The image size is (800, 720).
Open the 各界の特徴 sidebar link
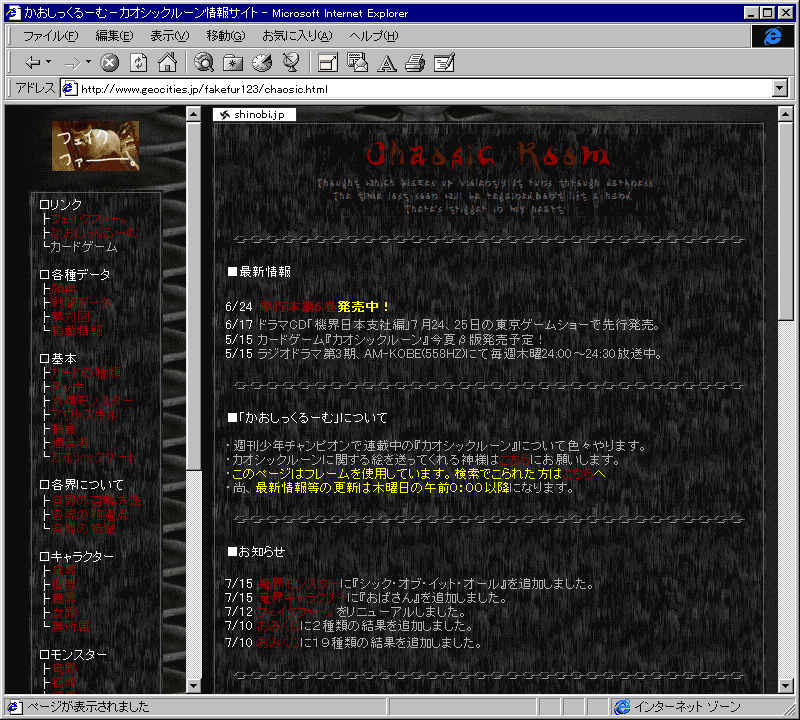click(x=83, y=528)
